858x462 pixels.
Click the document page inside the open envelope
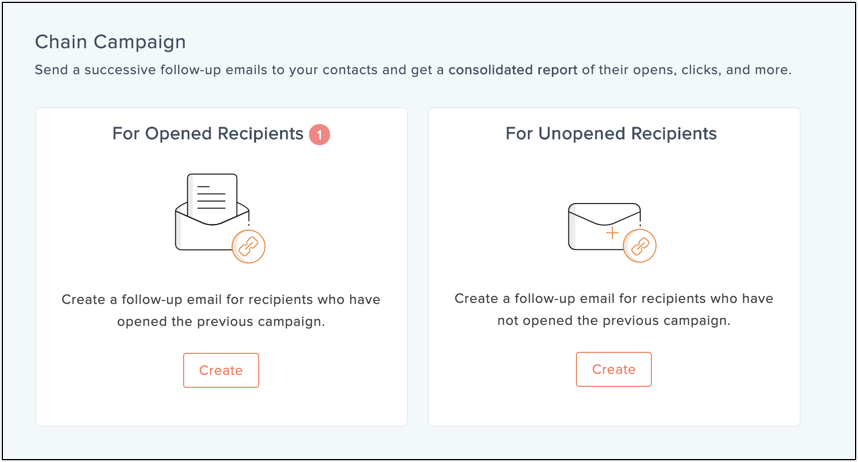point(212,197)
